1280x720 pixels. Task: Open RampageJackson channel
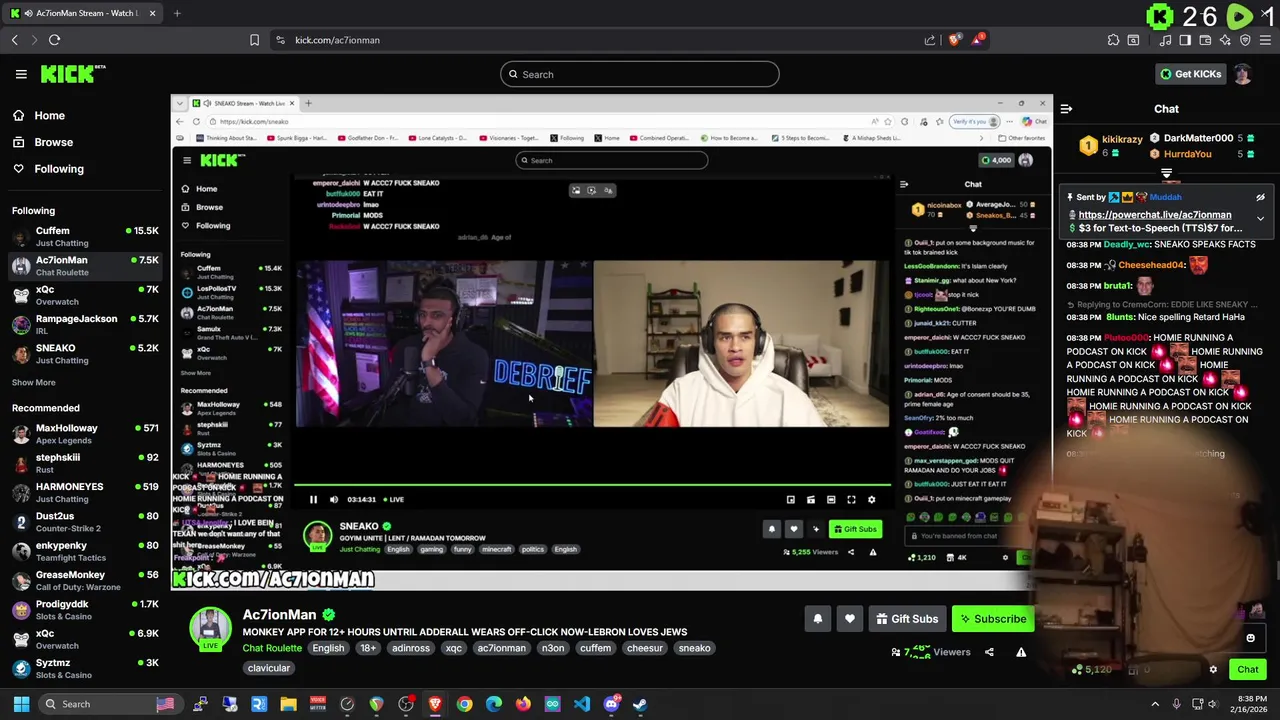pyautogui.click(x=85, y=324)
